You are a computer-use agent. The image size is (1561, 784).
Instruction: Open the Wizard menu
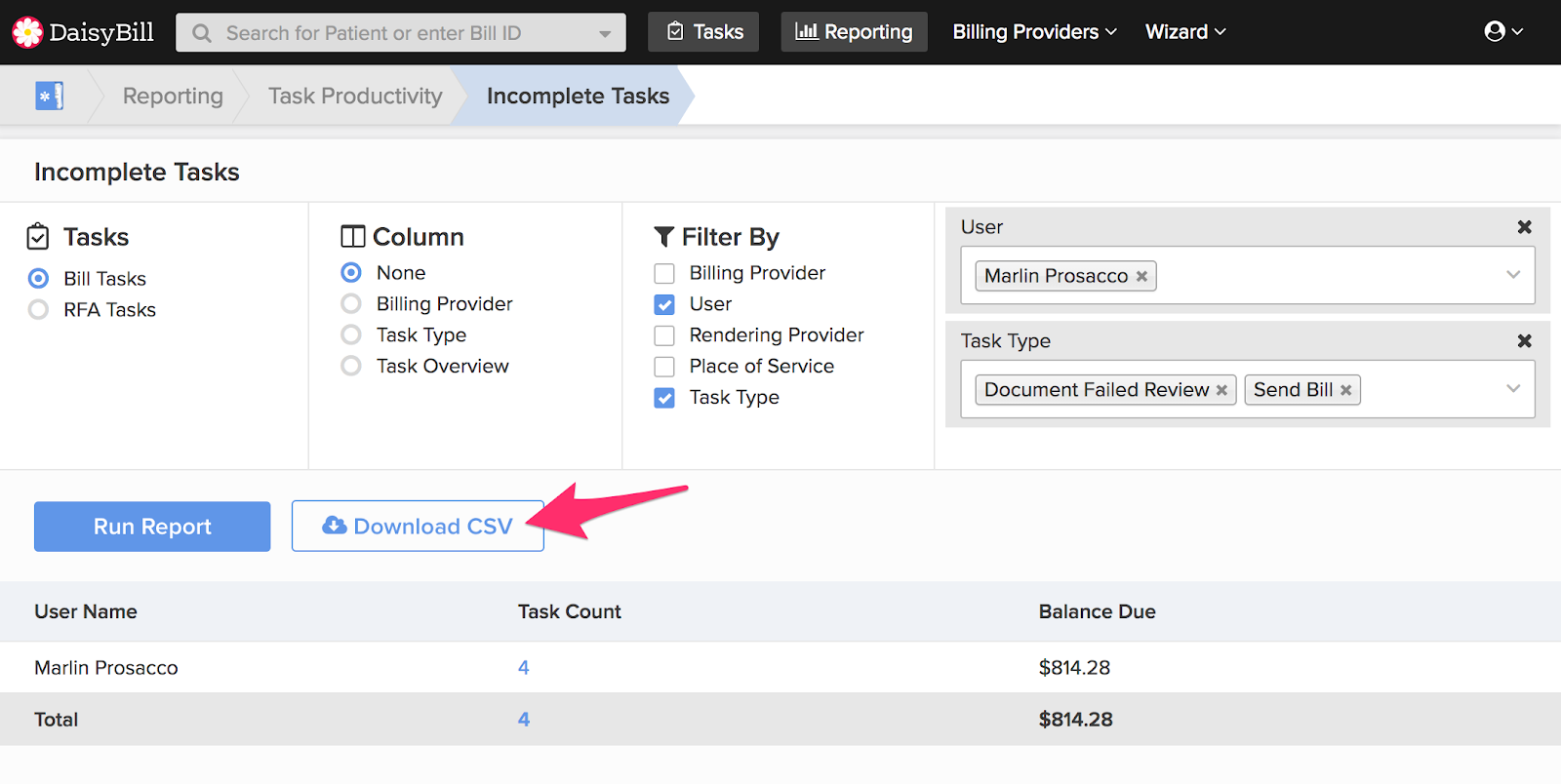click(1185, 32)
